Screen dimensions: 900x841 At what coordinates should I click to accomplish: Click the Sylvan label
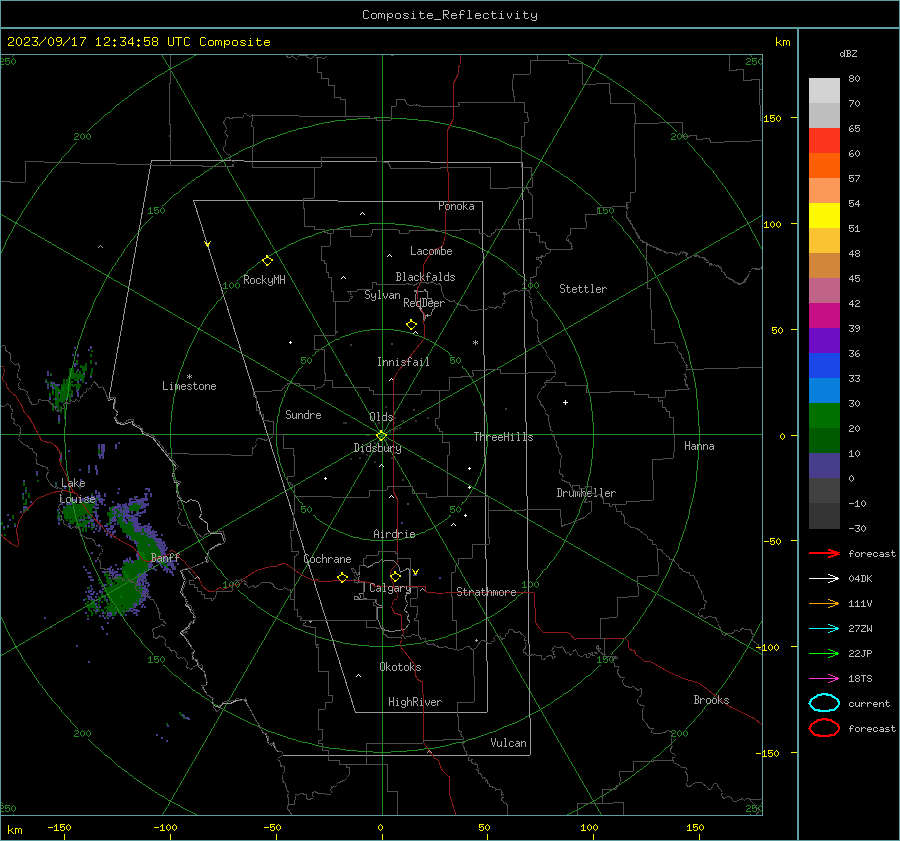click(x=382, y=295)
